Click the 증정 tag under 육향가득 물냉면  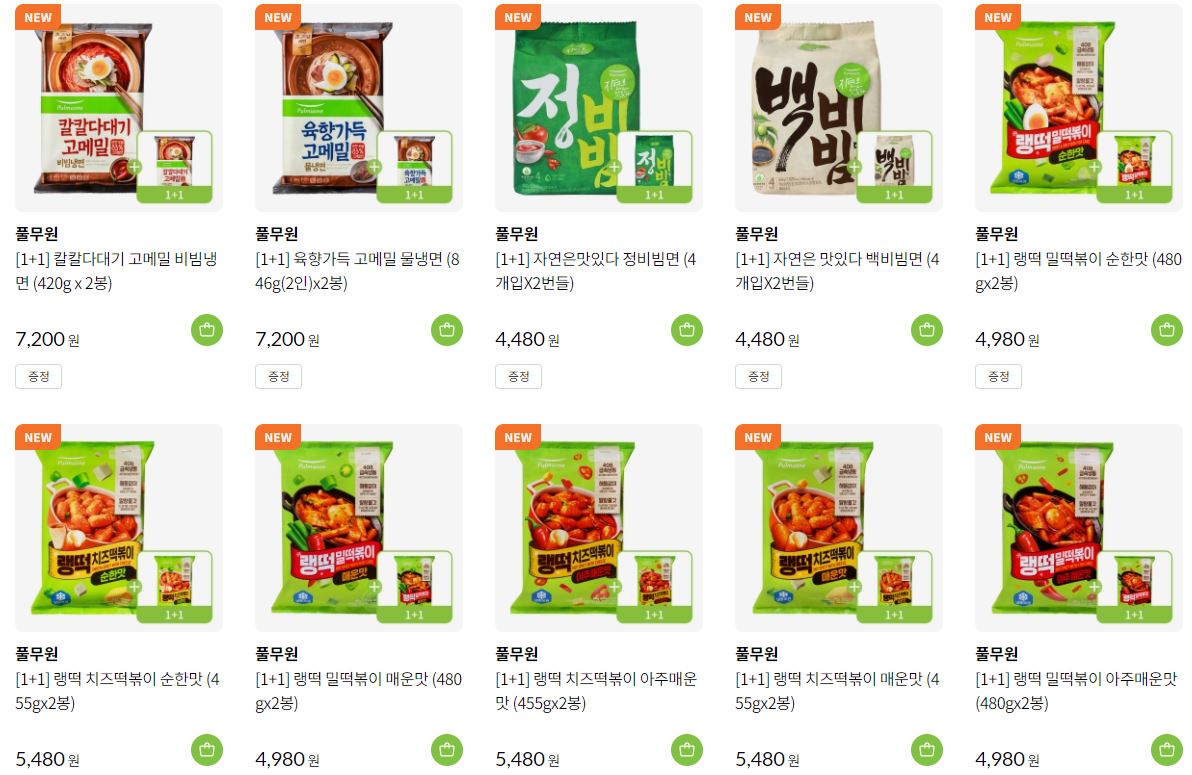point(278,376)
